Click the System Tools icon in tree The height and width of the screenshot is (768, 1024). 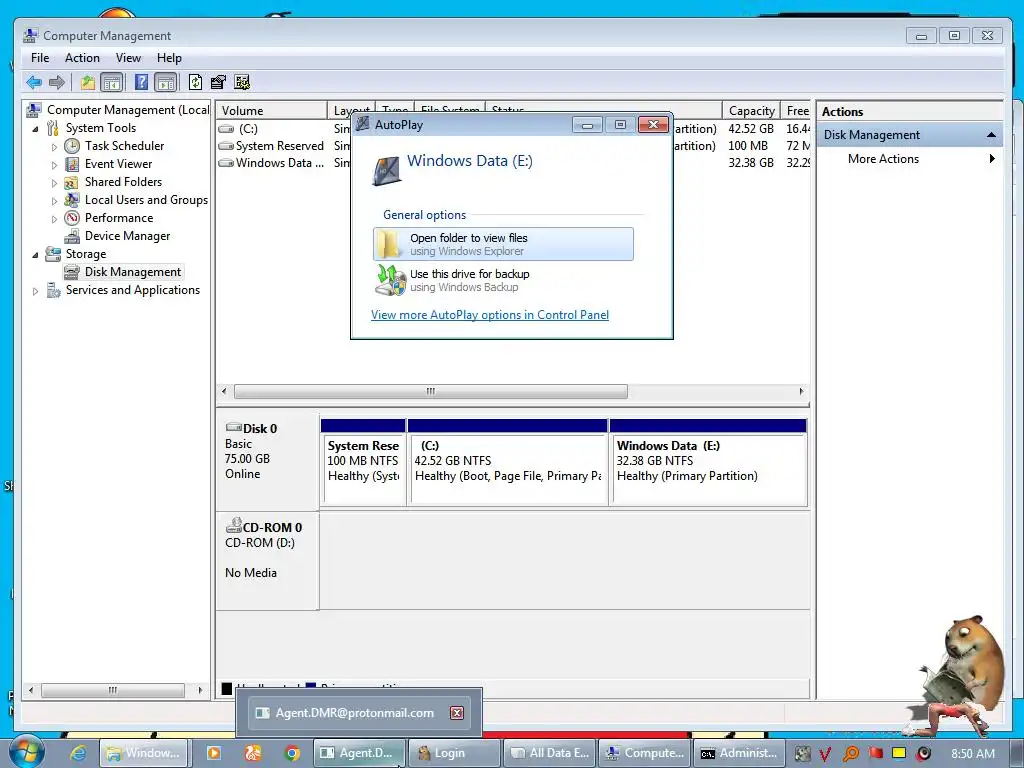click(x=53, y=128)
